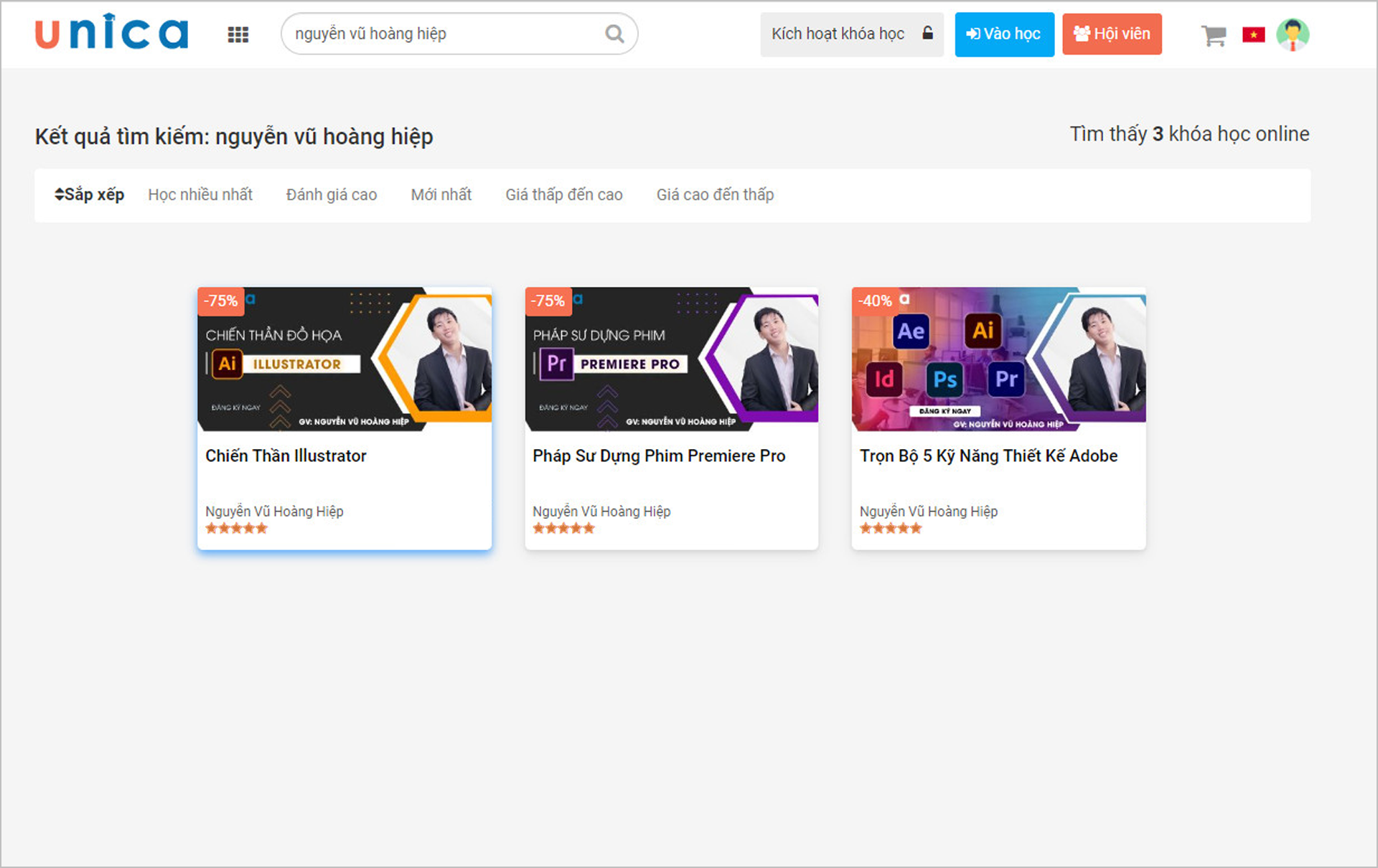
Task: Click the Tìm thấy 3 khóa học online text
Action: click(1189, 134)
